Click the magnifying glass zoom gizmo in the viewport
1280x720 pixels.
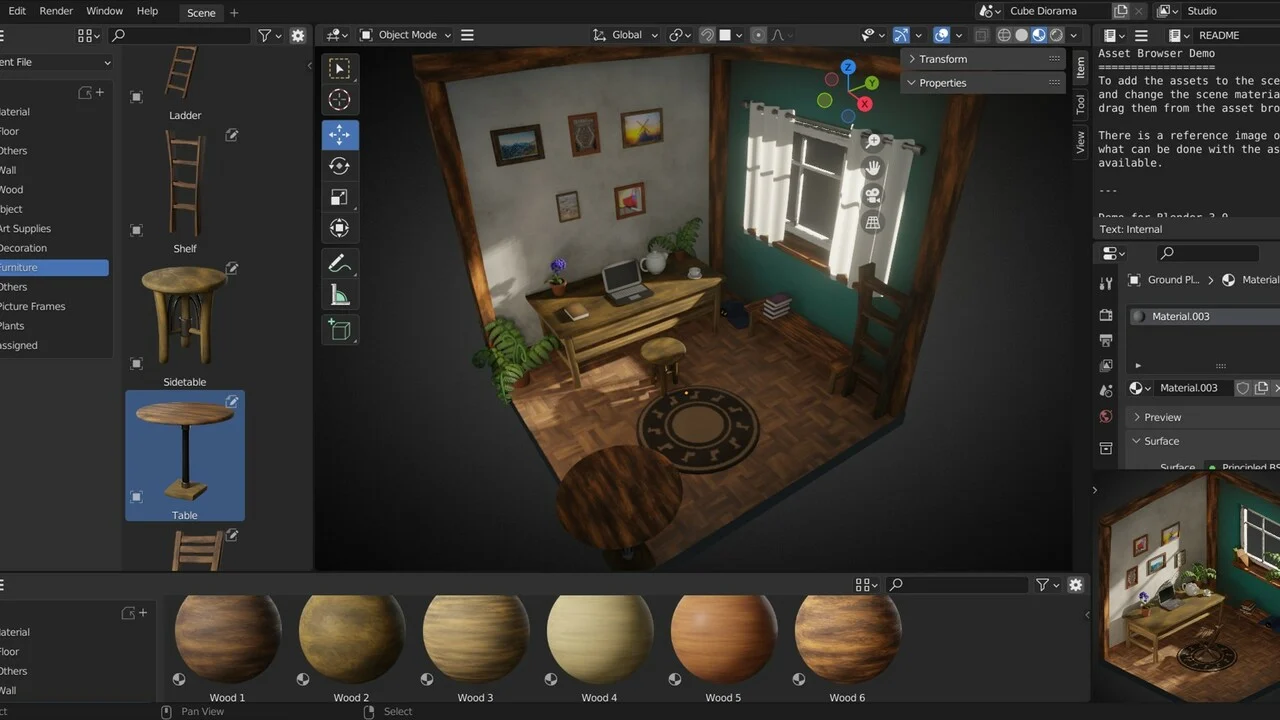pyautogui.click(x=871, y=141)
